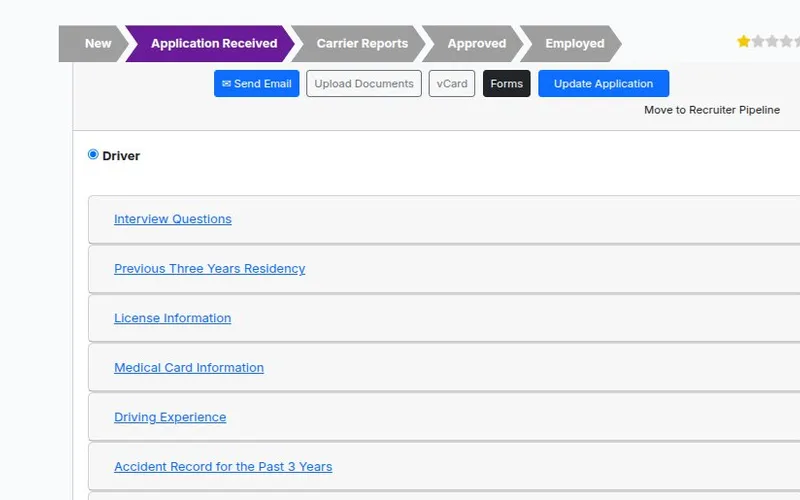This screenshot has width=800, height=500.
Task: Open Driving Experience section
Action: click(x=170, y=417)
